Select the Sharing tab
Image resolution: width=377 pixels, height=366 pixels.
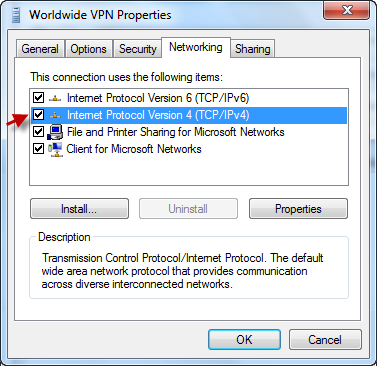click(253, 49)
